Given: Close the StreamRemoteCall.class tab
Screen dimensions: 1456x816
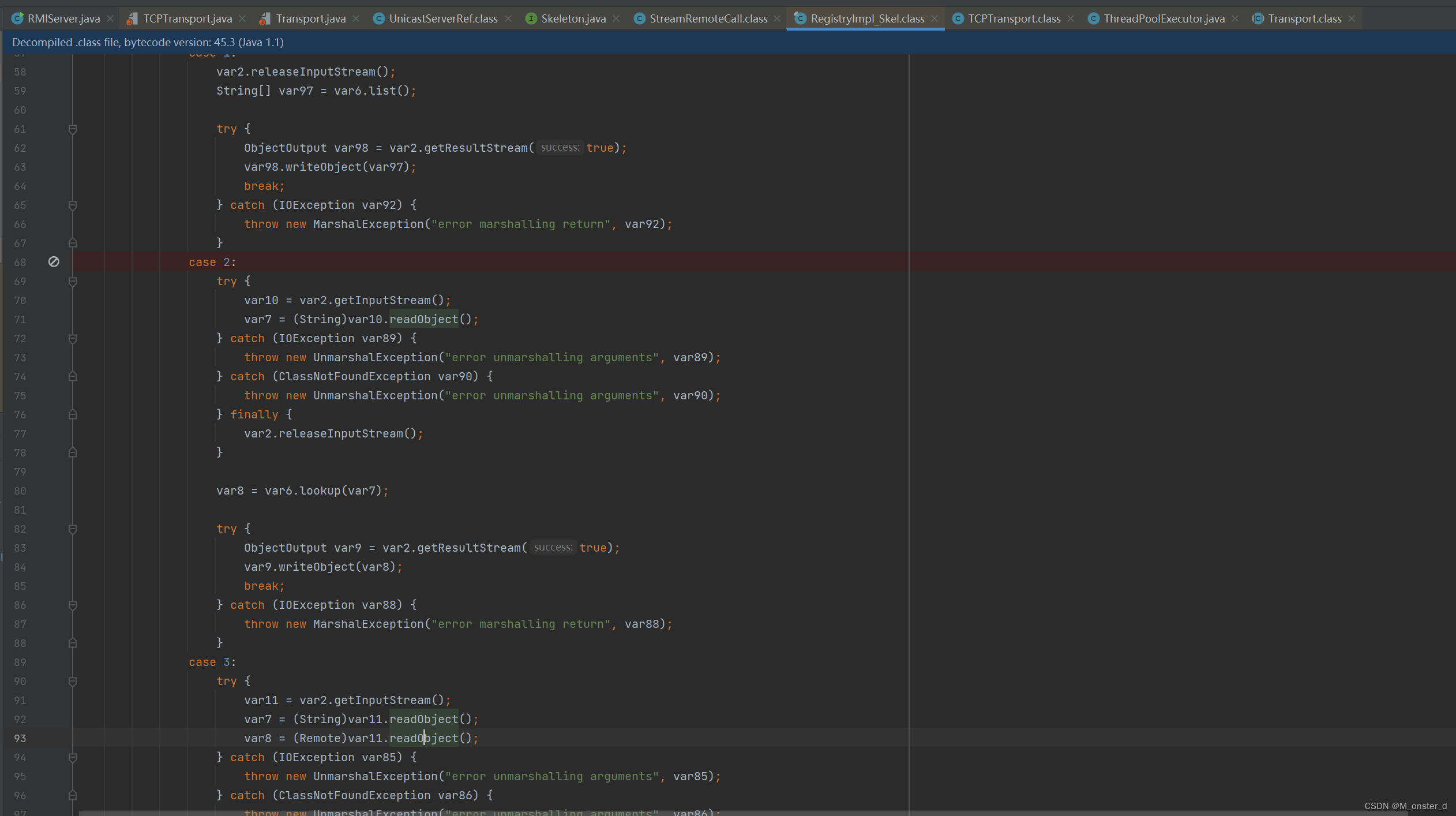Looking at the screenshot, I should point(777,18).
